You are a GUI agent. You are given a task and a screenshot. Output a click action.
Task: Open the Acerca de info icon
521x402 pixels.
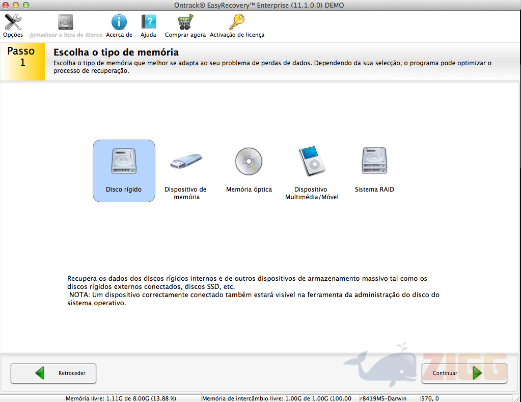[x=119, y=22]
